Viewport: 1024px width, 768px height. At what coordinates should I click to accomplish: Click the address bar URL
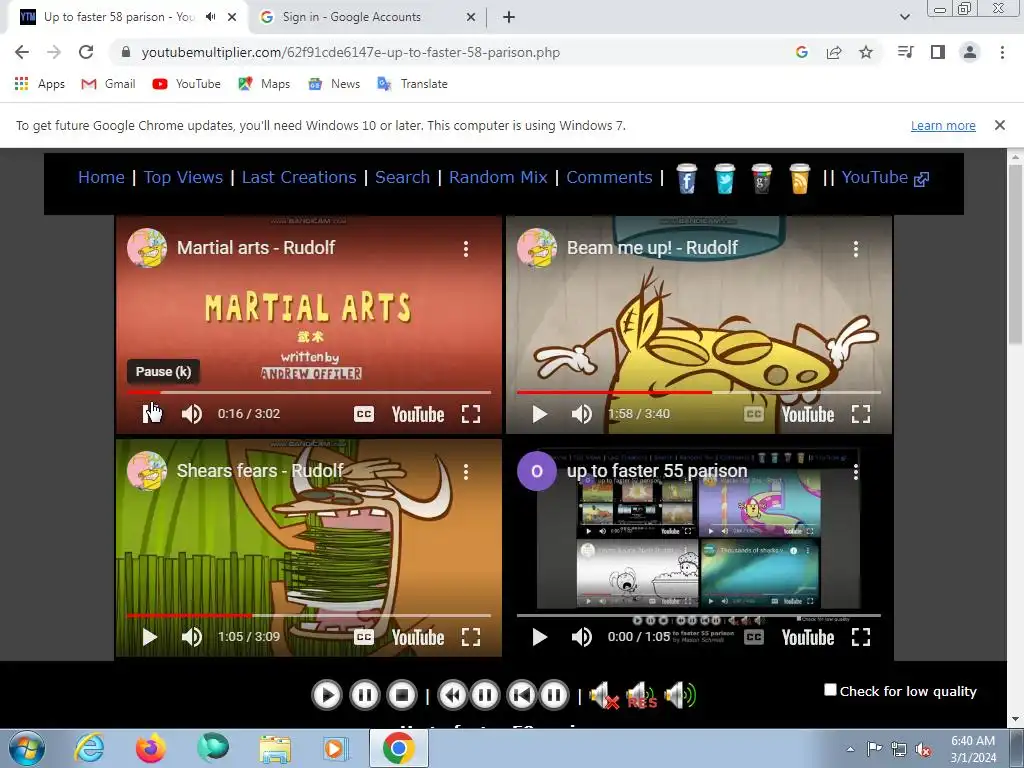pyautogui.click(x=351, y=52)
